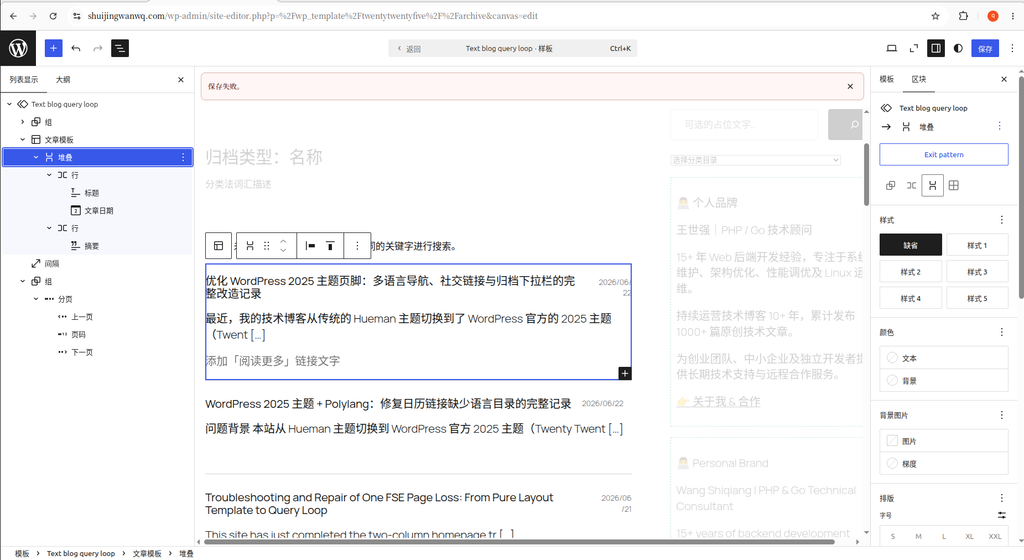The image size is (1024, 560).
Task: Open the editor options three-dot menu
Action: (x=1012, y=48)
